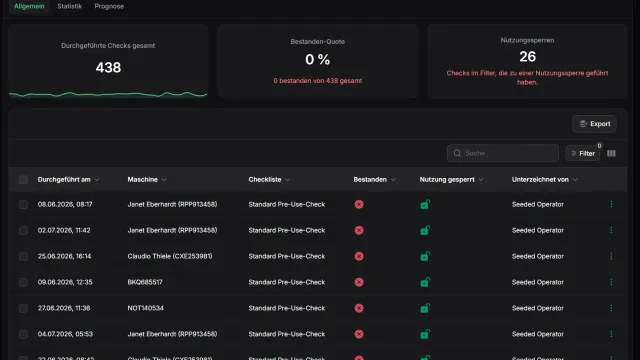This screenshot has height=360, width=640.
Task: Click Claudio Thiele (CXE253981) in 25.06.2026 row
Action: coord(170,256)
